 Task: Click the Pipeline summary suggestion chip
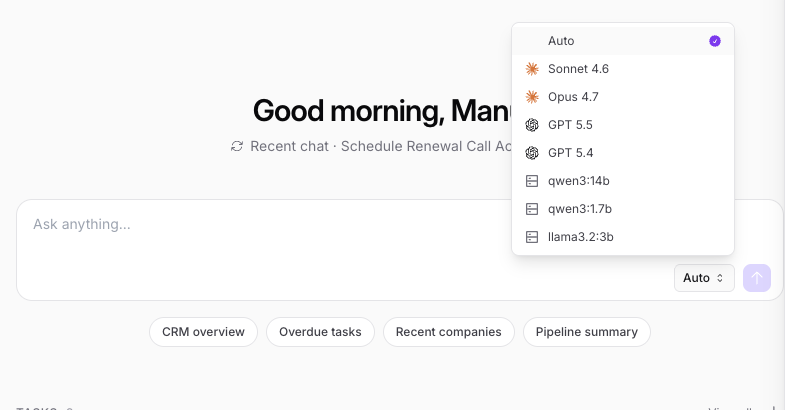tap(587, 332)
